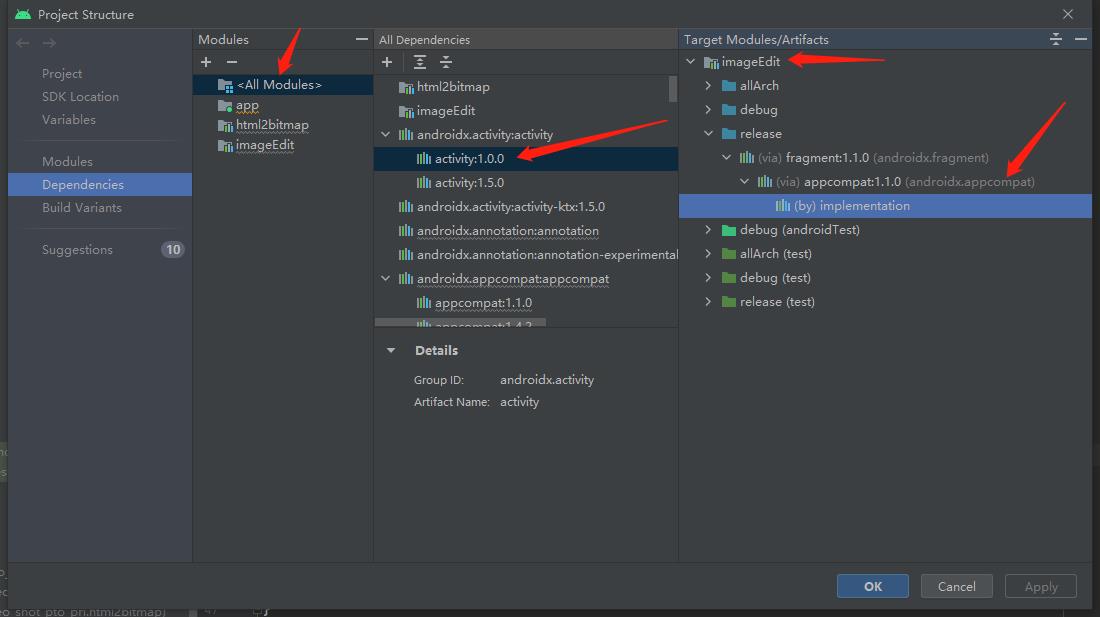The height and width of the screenshot is (617, 1100).
Task: Click the release (test) folder icon
Action: pos(729,301)
